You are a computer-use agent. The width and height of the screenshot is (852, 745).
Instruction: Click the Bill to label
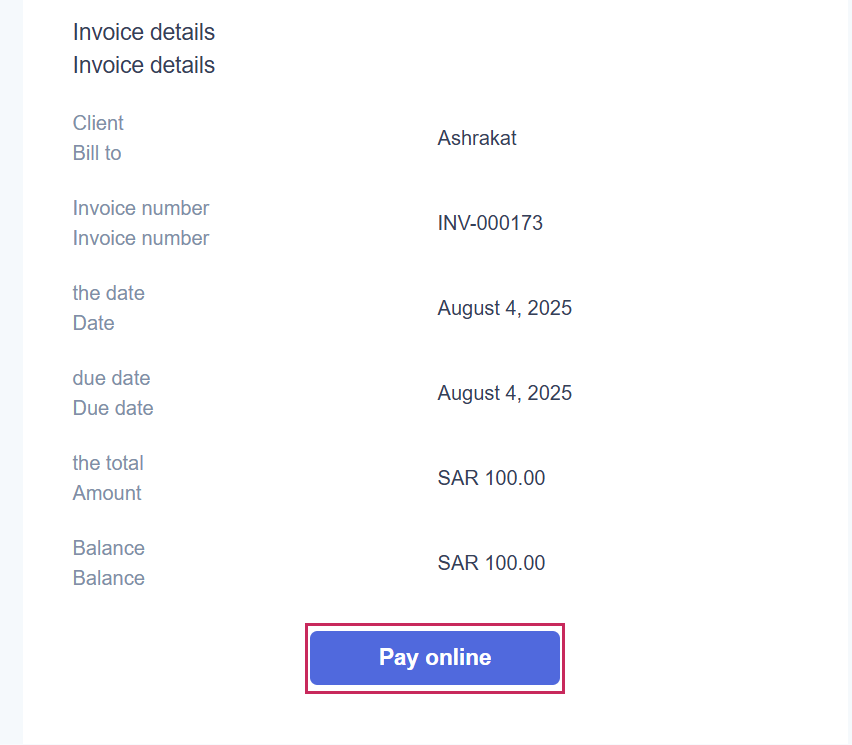97,153
